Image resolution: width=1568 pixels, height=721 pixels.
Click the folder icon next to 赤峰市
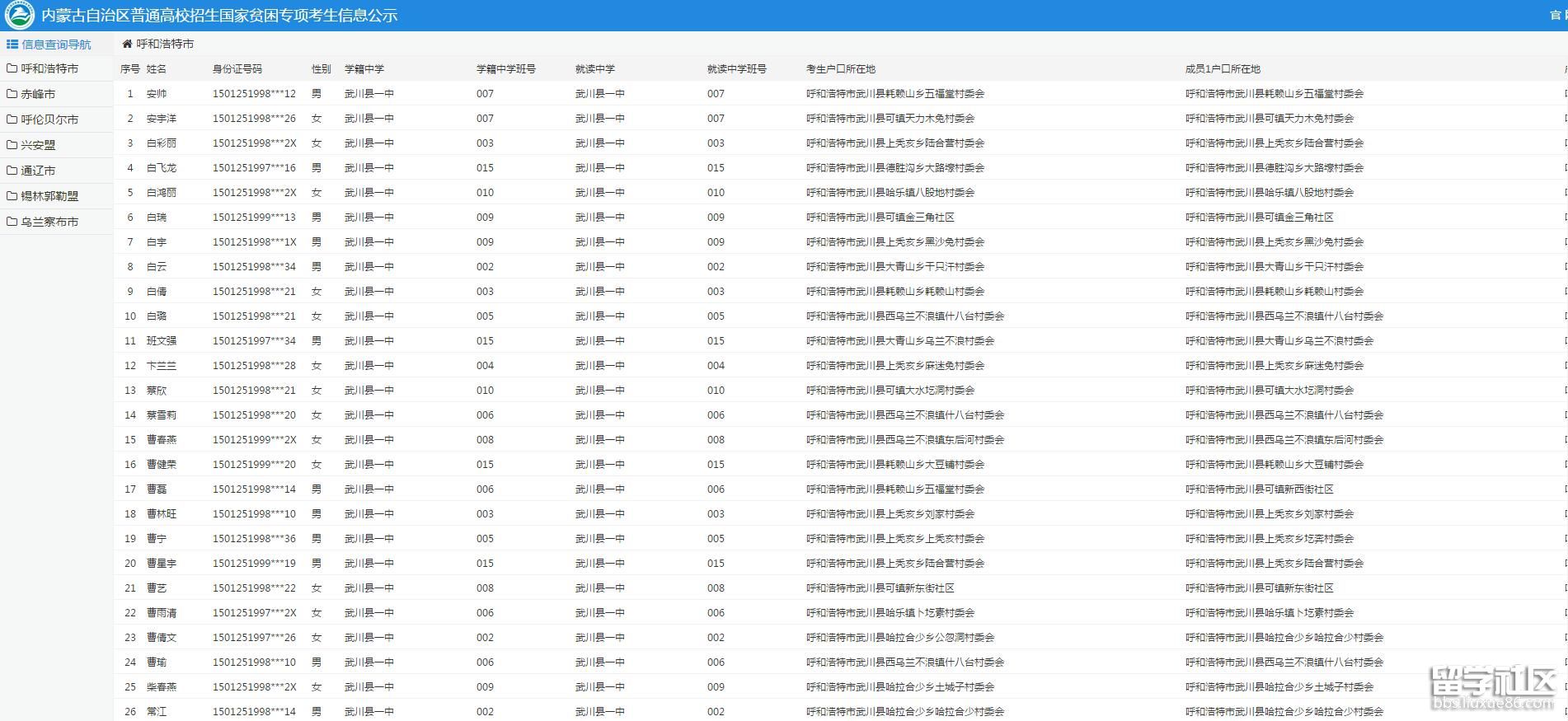12,94
